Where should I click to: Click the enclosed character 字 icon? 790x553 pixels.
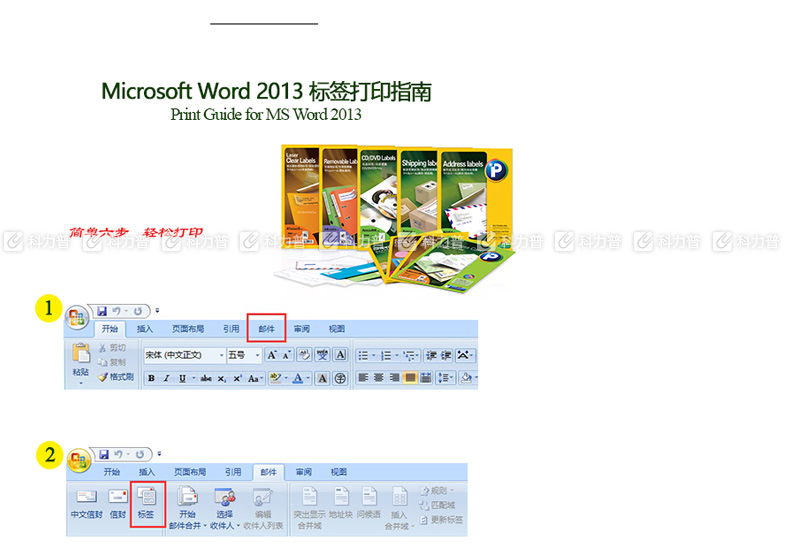click(x=341, y=378)
